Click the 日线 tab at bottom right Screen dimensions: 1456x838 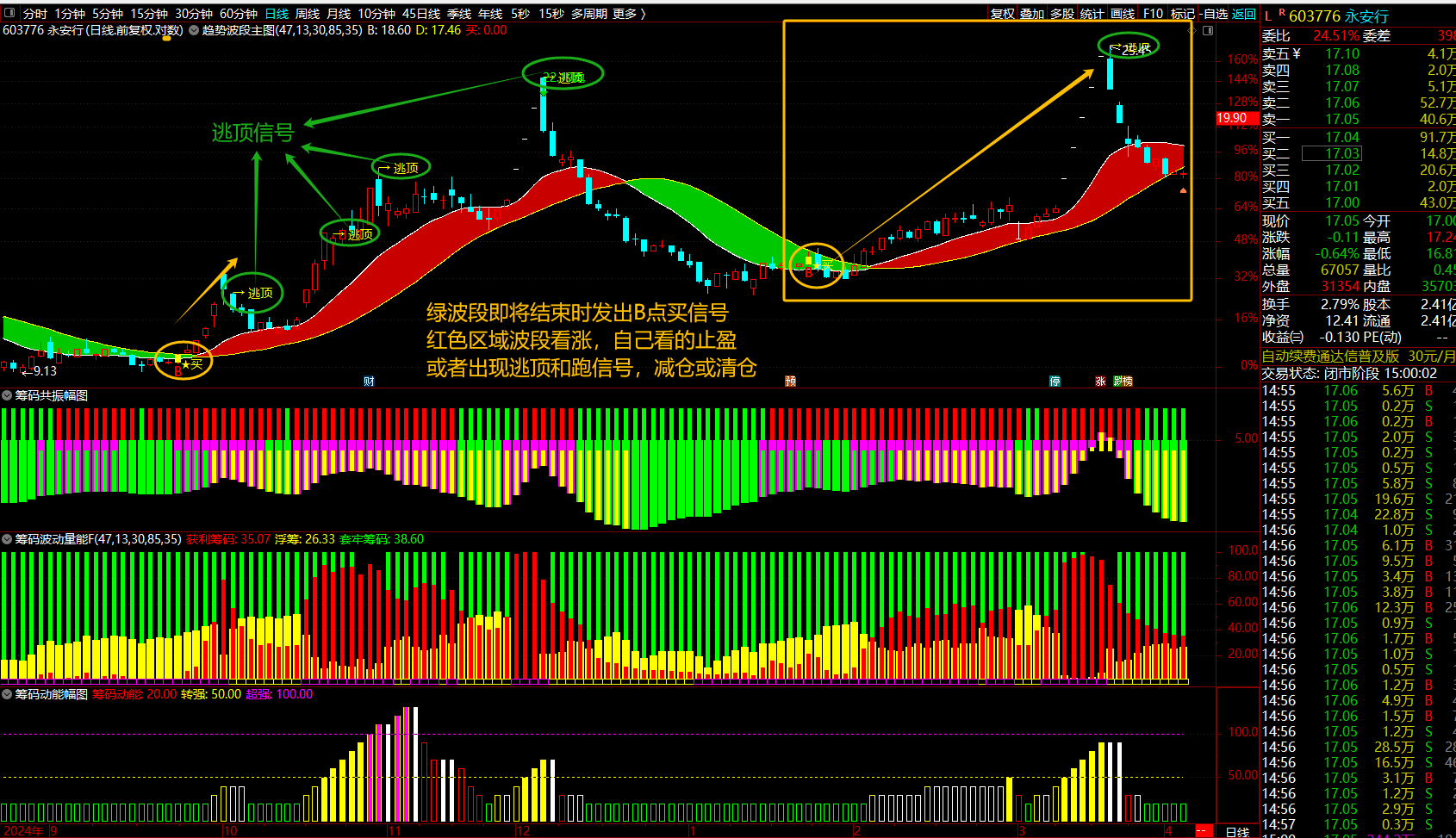click(x=1237, y=831)
